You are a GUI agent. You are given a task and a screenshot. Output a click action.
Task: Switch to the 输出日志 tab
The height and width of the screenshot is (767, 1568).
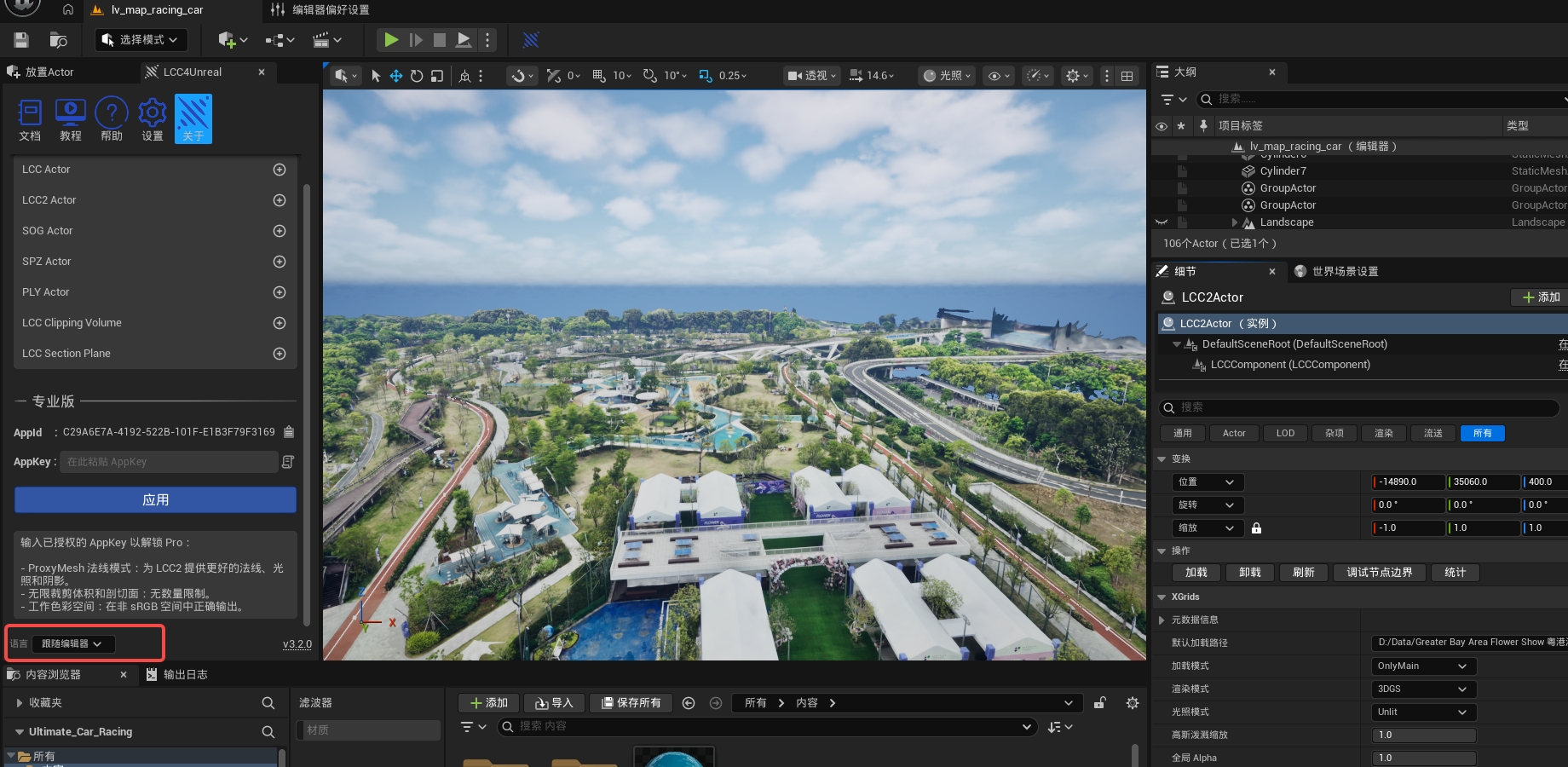[177, 675]
